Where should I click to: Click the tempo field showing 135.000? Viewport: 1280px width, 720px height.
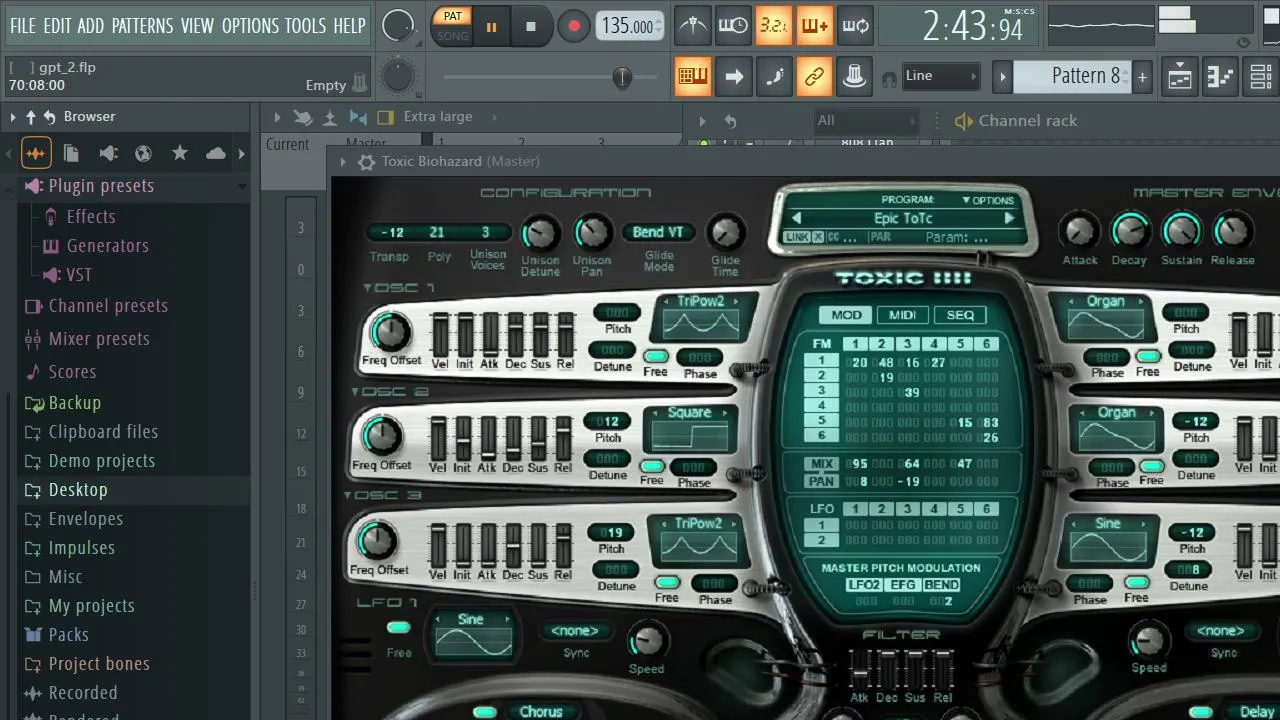[x=630, y=27]
